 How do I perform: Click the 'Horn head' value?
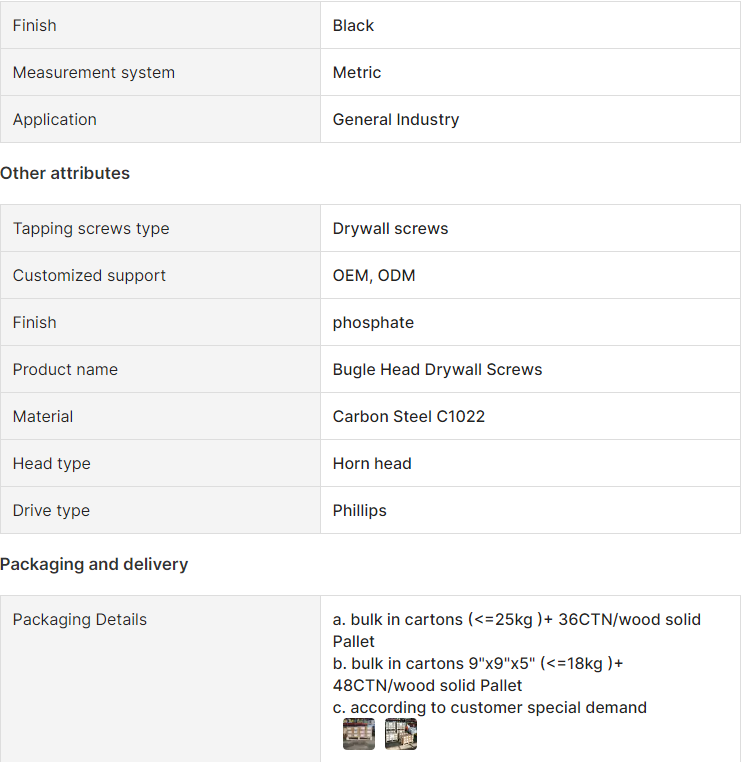372,463
